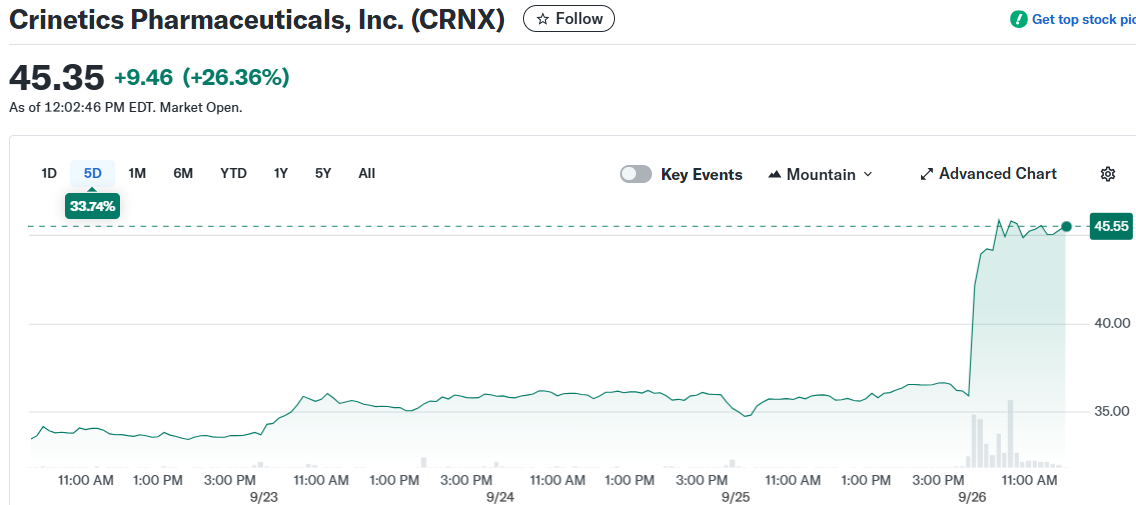Switch chart to 1M range

pos(137,173)
